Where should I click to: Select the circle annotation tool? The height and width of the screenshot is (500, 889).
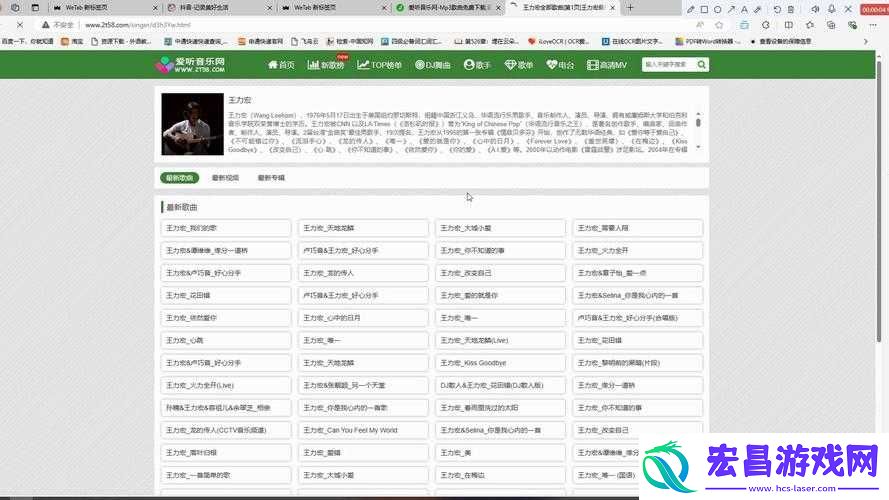click(x=718, y=9)
